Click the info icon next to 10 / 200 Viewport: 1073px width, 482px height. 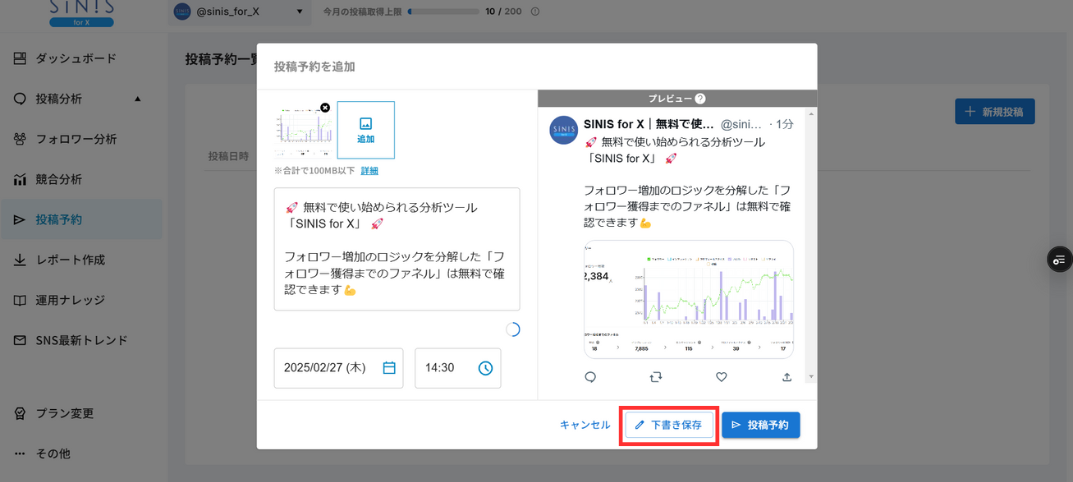tap(535, 12)
